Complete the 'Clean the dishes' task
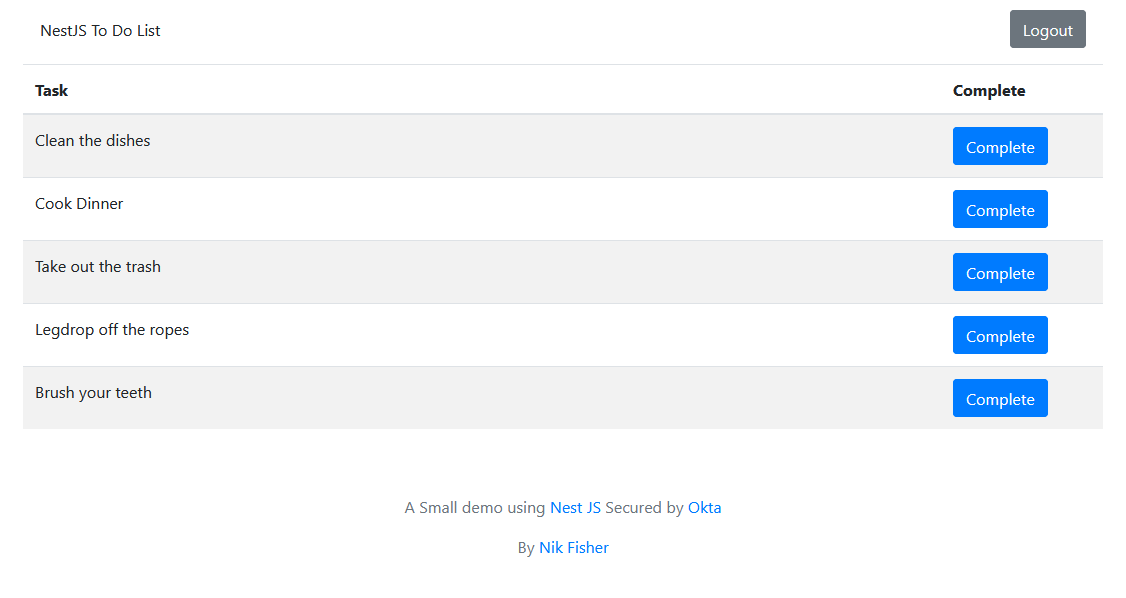This screenshot has width=1126, height=598. [1000, 147]
